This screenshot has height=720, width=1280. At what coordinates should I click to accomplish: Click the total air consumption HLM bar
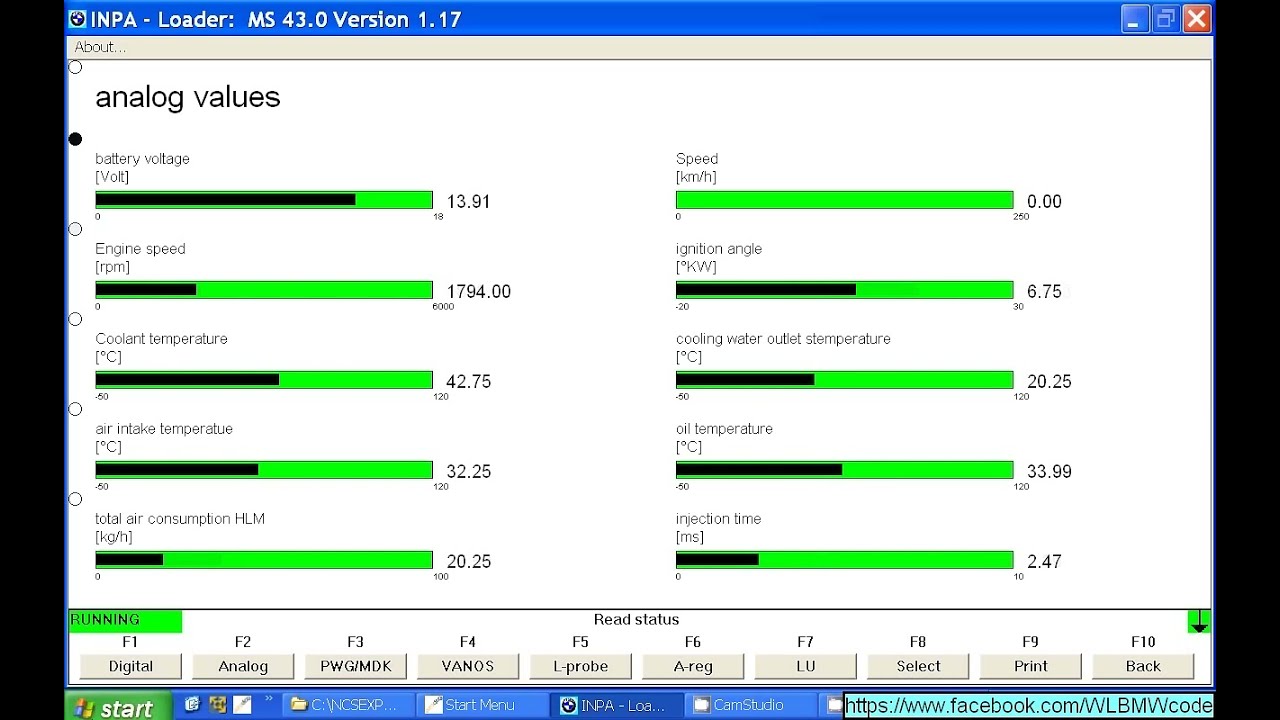(264, 560)
